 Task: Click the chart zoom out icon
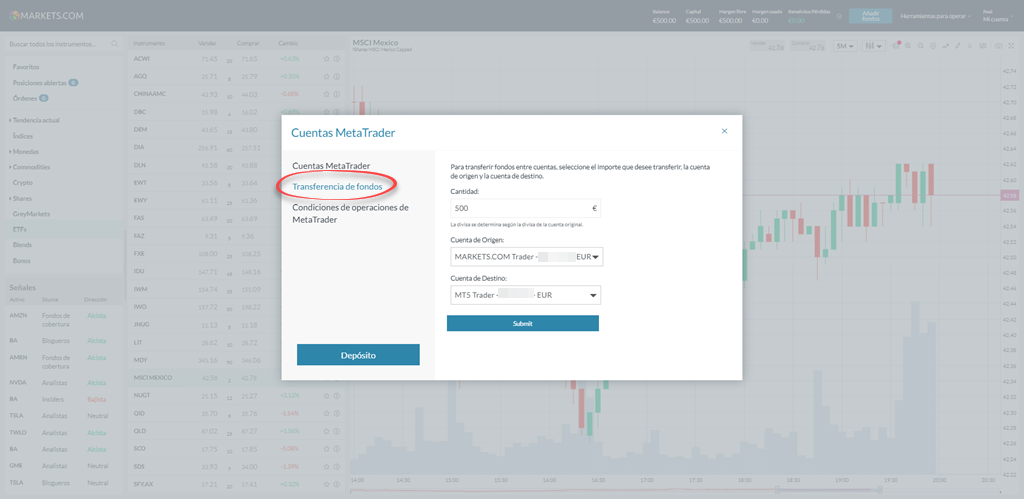click(x=920, y=46)
